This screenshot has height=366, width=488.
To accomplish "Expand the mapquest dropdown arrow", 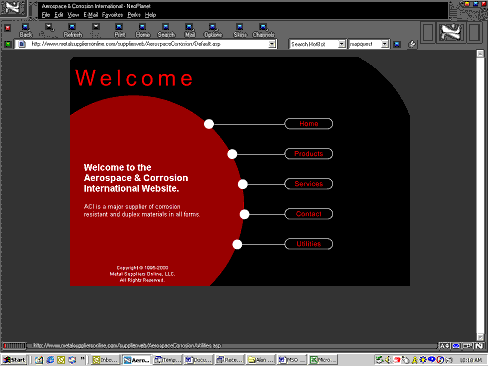I will (385, 44).
